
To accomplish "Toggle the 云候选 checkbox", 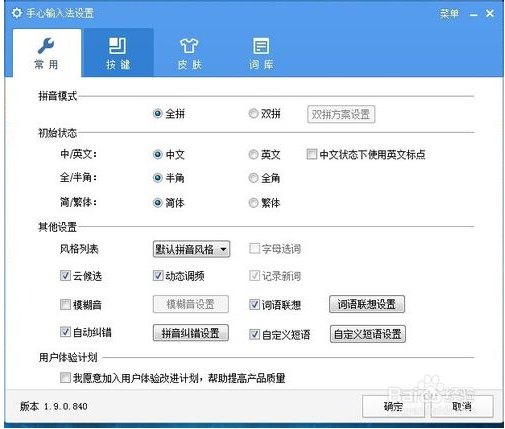I will pyautogui.click(x=65, y=275).
